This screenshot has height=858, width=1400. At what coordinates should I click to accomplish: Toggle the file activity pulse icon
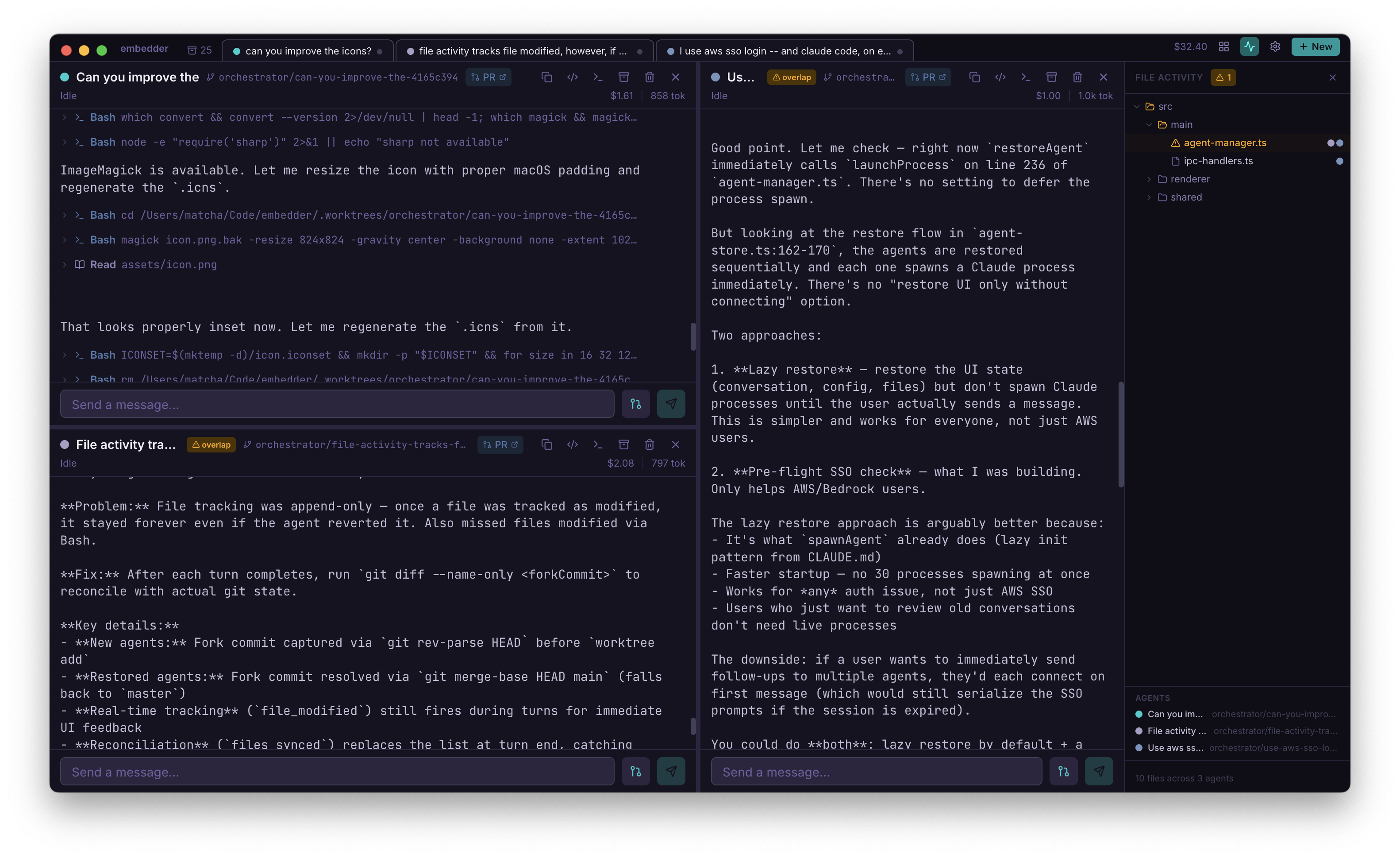(1249, 46)
